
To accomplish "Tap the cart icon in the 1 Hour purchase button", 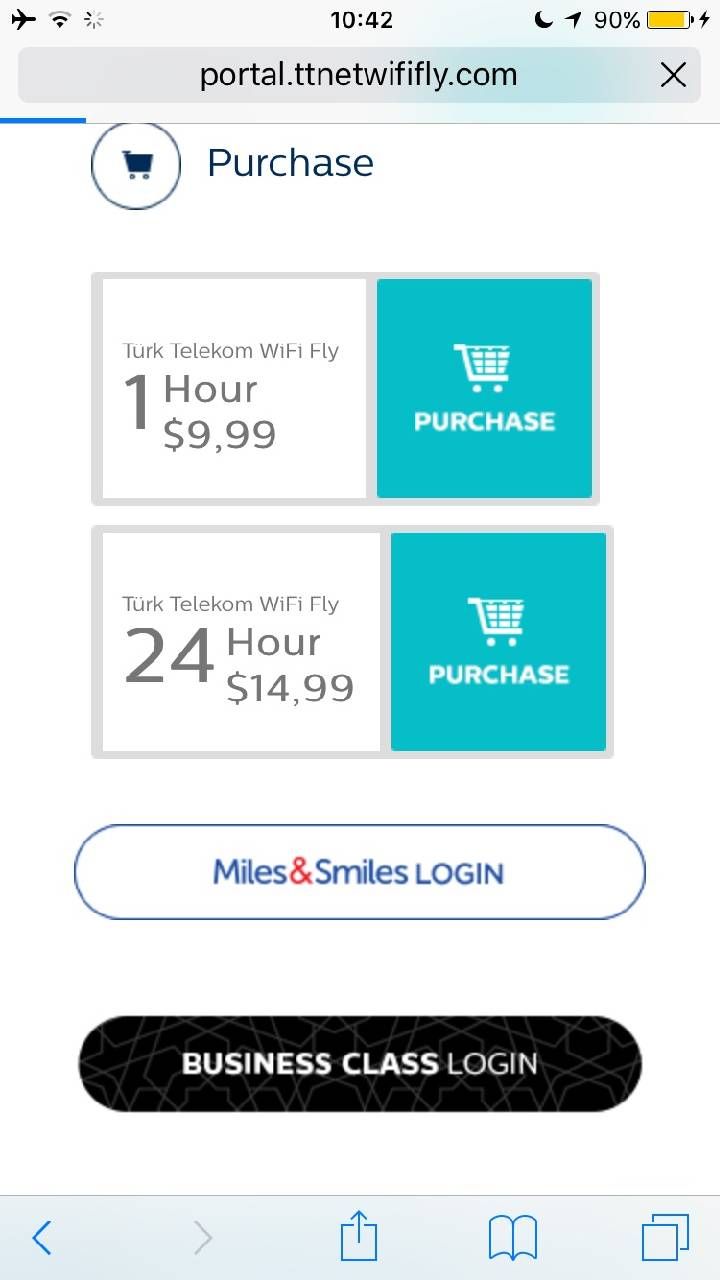I will (483, 367).
